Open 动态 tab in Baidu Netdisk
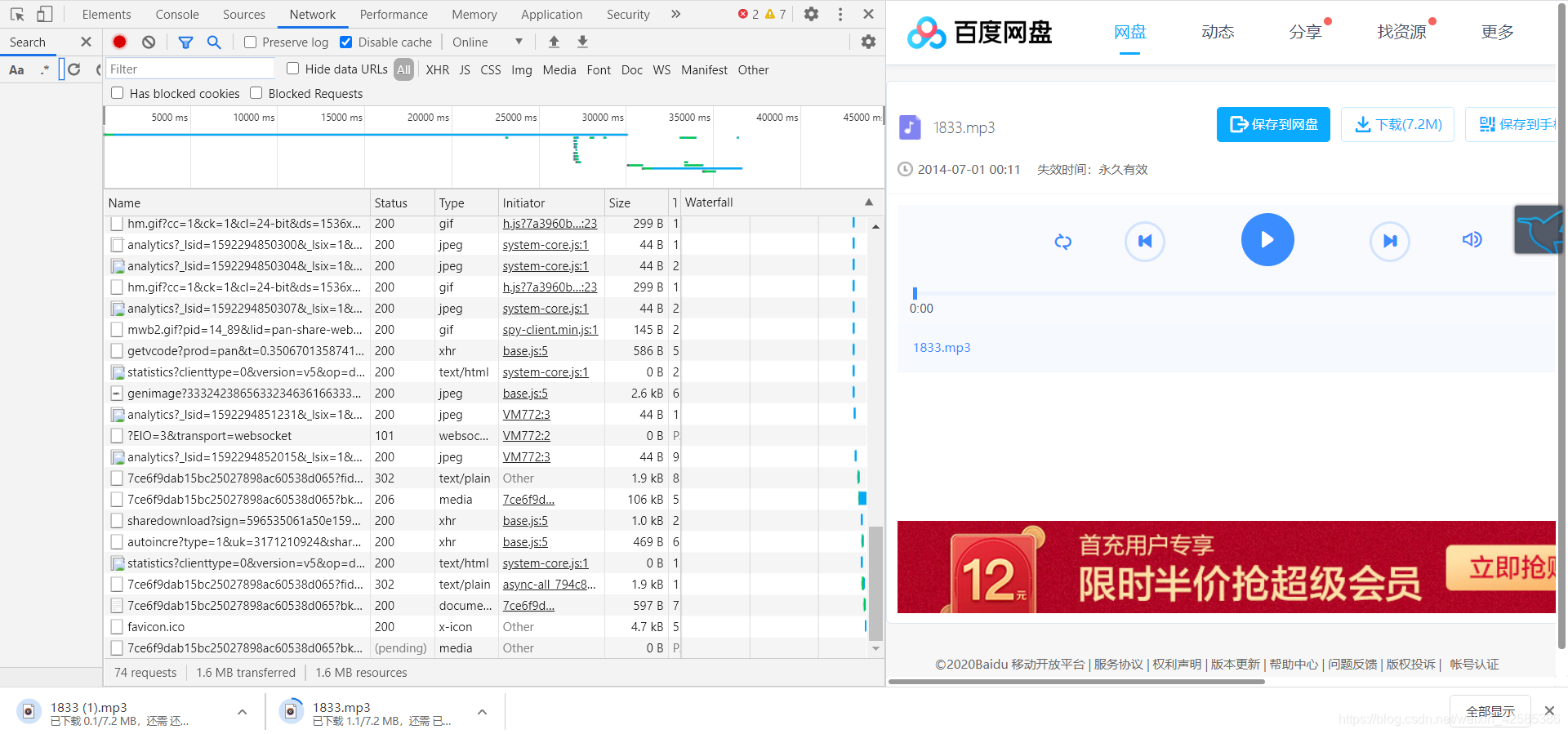The height and width of the screenshot is (734, 1568). tap(1218, 32)
